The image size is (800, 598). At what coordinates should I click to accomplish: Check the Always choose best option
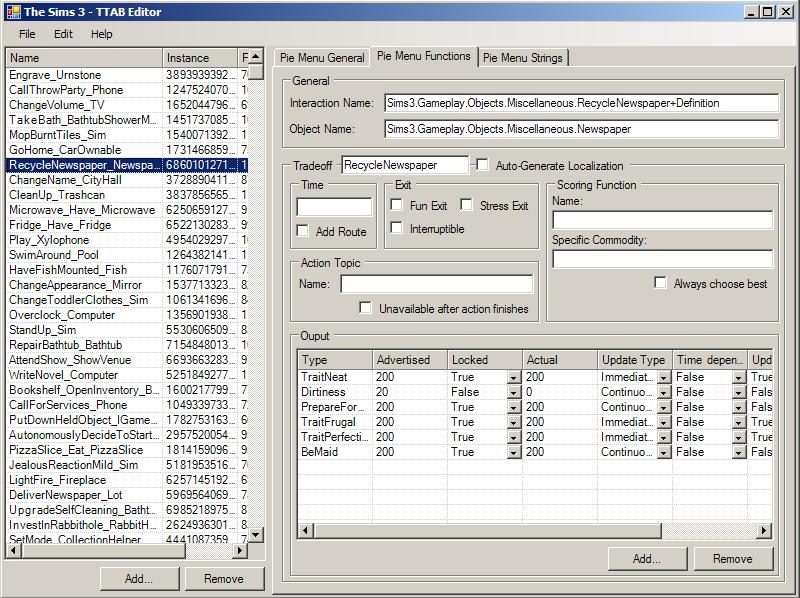[660, 283]
